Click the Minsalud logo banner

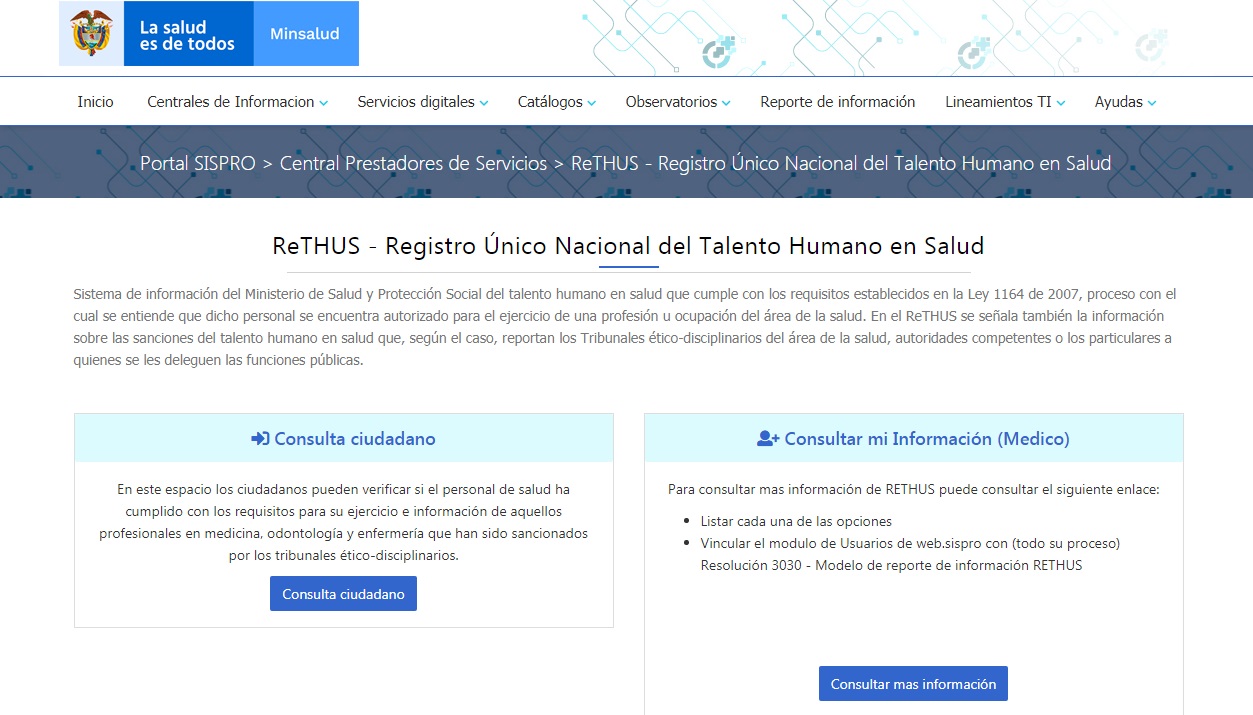pos(305,33)
